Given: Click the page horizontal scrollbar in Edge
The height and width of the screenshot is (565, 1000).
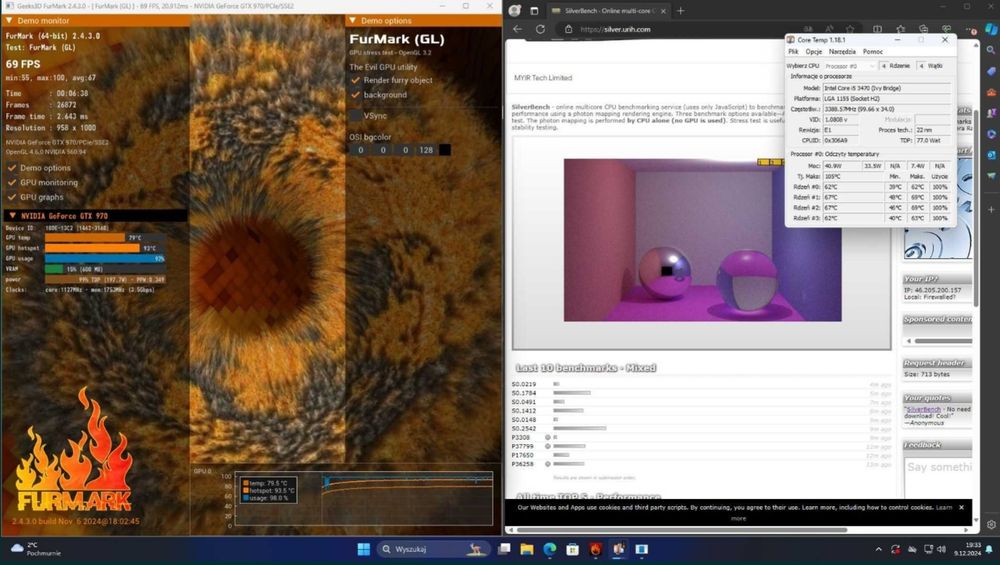Looking at the screenshot, I should pyautogui.click(x=682, y=530).
